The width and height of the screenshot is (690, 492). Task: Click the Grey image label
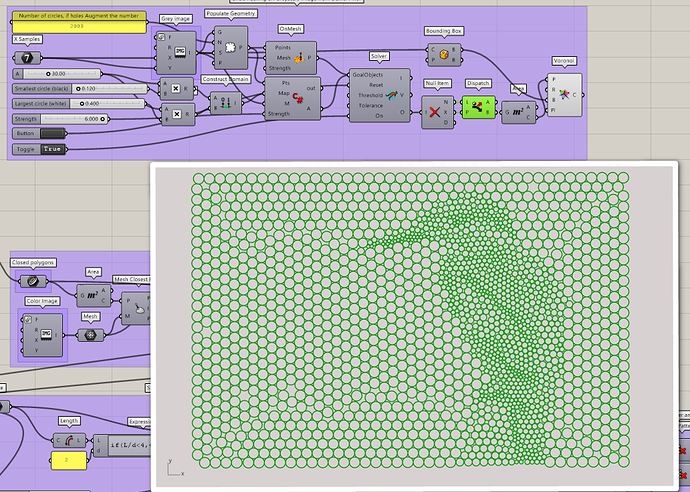click(x=175, y=18)
